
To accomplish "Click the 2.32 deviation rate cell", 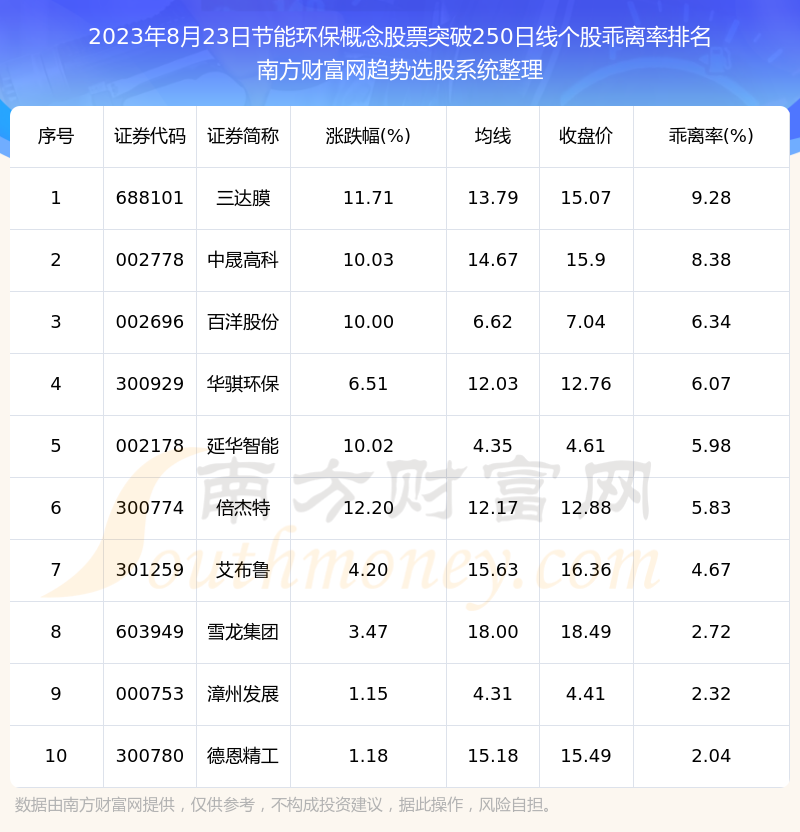I will pos(711,694).
